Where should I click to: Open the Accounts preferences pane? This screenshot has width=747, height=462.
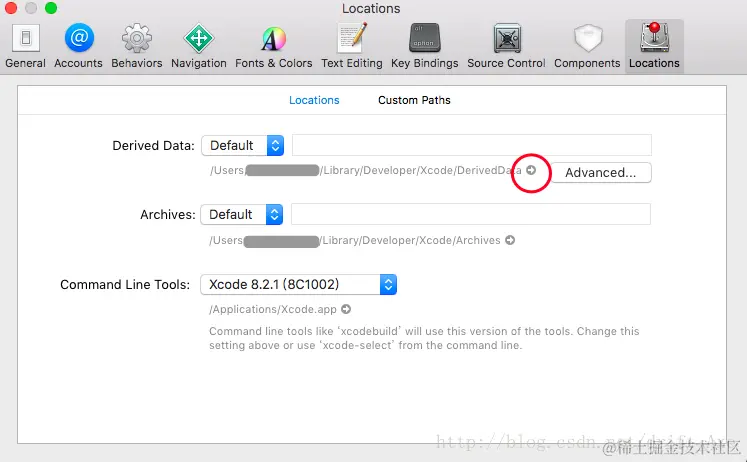[79, 47]
